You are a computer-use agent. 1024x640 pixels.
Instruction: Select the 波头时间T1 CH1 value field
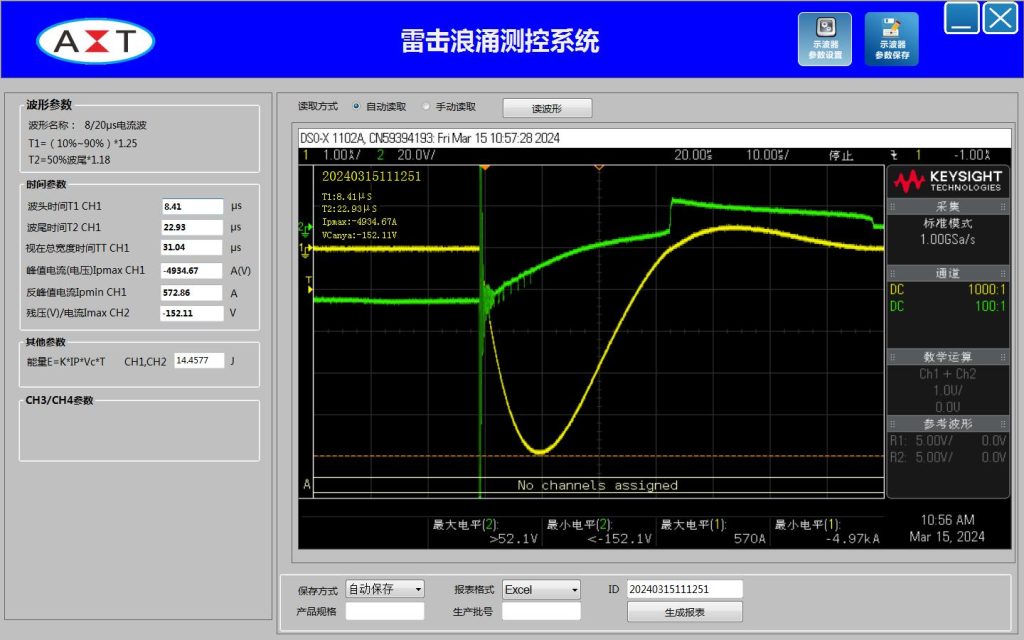[192, 206]
